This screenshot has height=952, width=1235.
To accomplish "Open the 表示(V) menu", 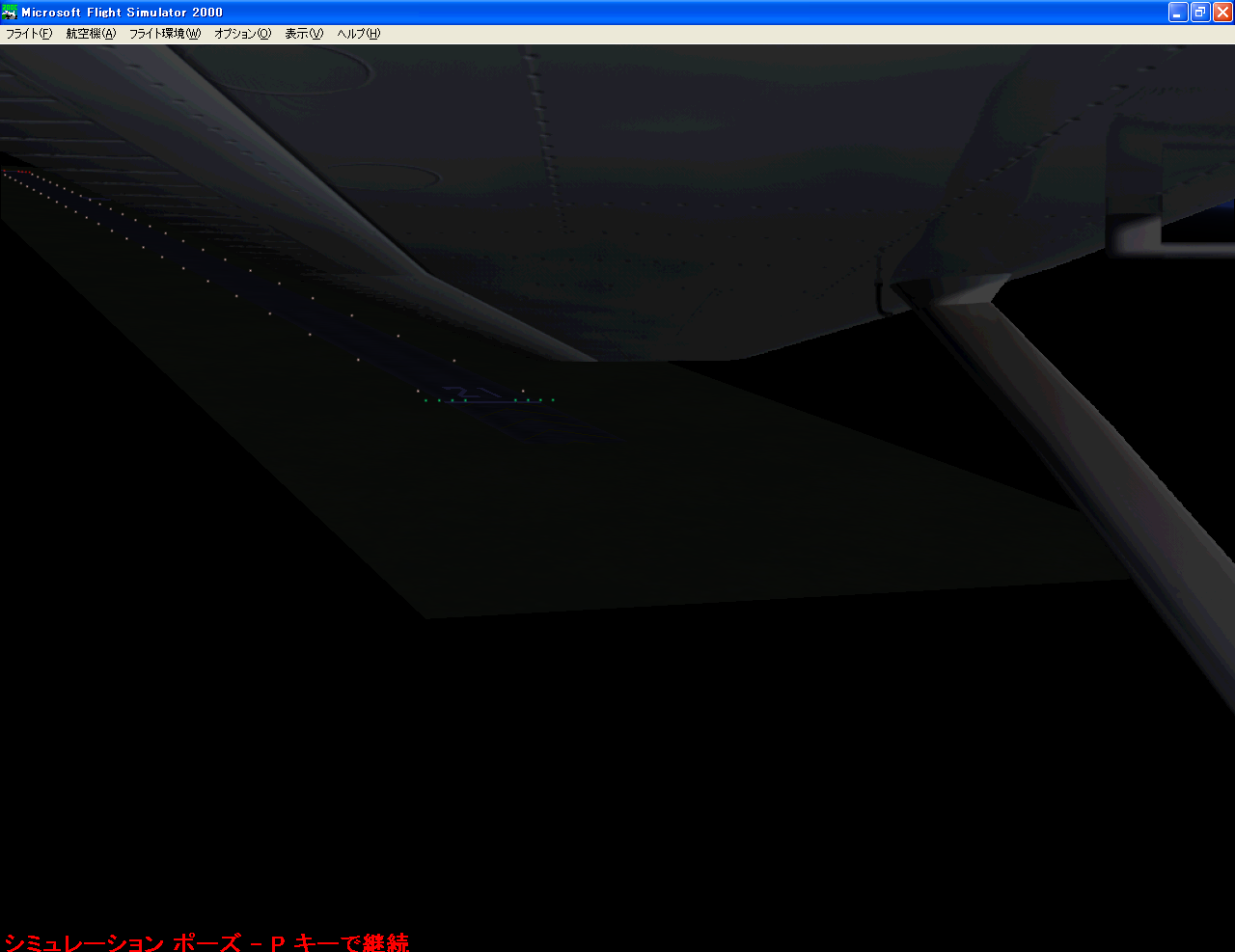I will click(304, 34).
